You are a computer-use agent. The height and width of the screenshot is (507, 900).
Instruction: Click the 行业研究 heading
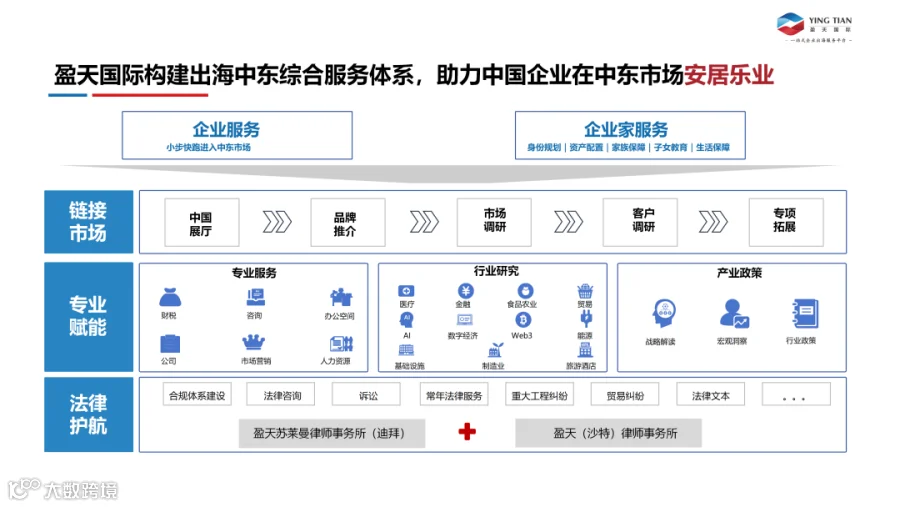(496, 271)
